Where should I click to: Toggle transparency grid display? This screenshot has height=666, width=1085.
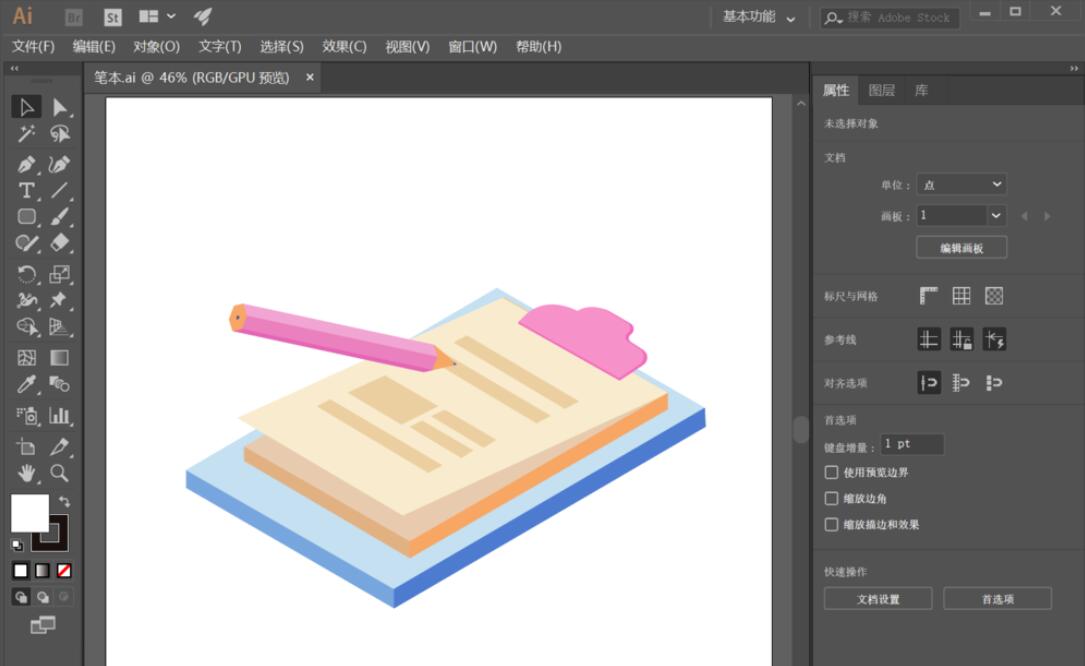click(994, 296)
